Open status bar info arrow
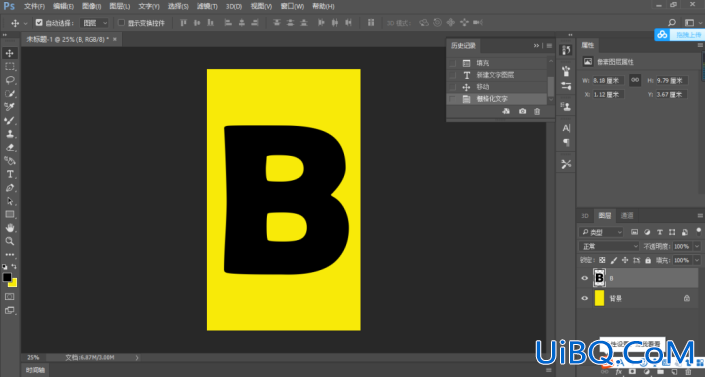 point(137,358)
